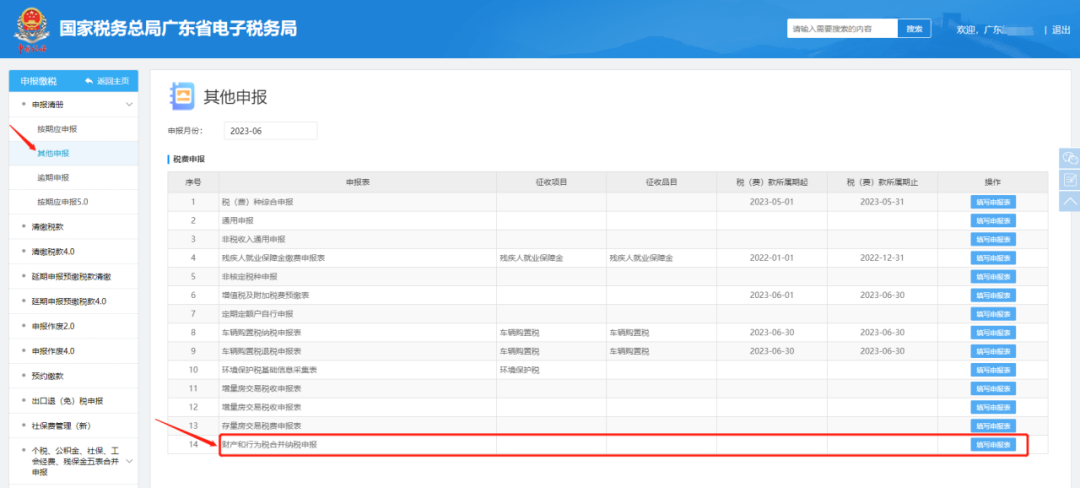Open 延期申报预缴税款4.0 sidebar item
This screenshot has height=488, width=1080.
pyautogui.click(x=69, y=301)
